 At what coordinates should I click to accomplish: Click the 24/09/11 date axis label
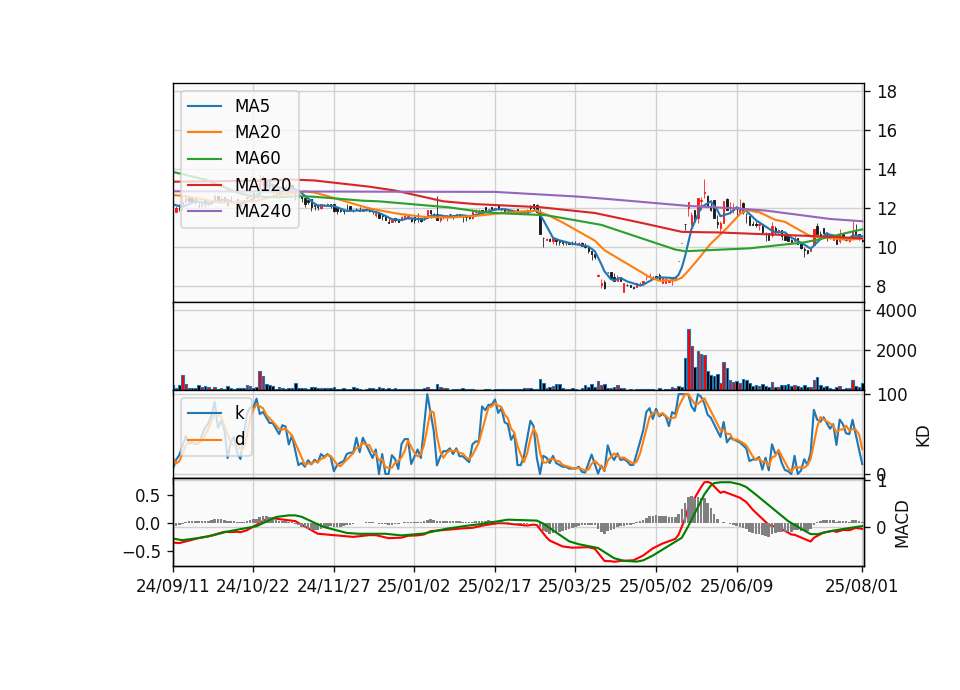[172, 586]
